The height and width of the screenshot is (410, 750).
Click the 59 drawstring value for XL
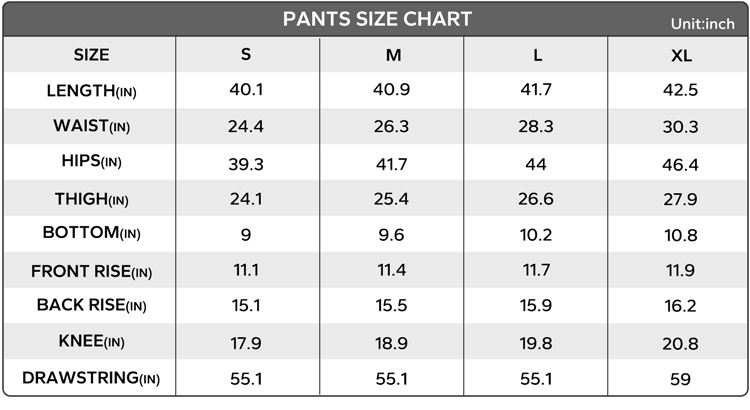[x=680, y=379]
